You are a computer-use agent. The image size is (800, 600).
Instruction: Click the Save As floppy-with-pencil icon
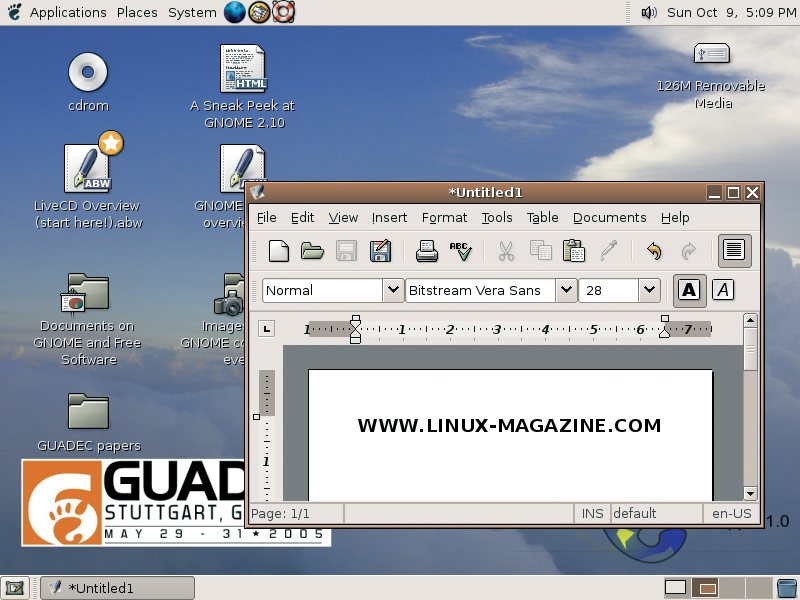[x=381, y=251]
